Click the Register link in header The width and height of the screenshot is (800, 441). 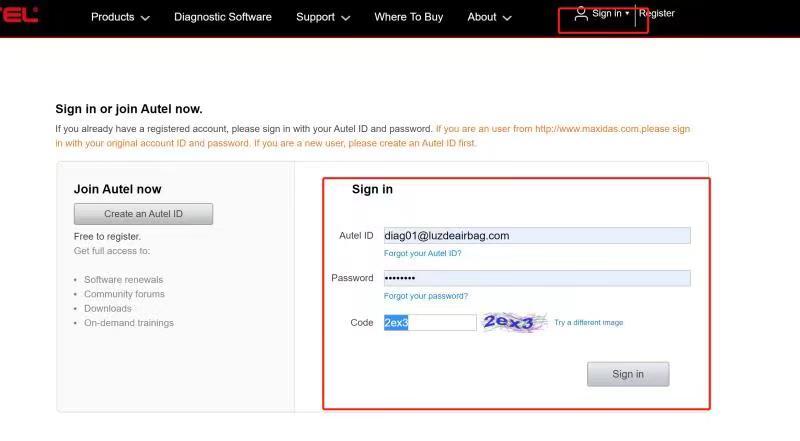coord(656,14)
